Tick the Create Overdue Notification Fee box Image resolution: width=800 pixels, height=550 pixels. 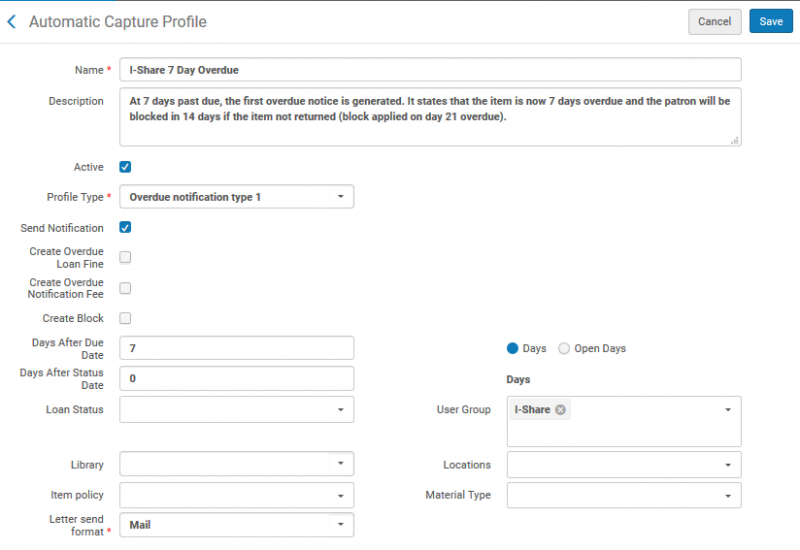[x=125, y=288]
